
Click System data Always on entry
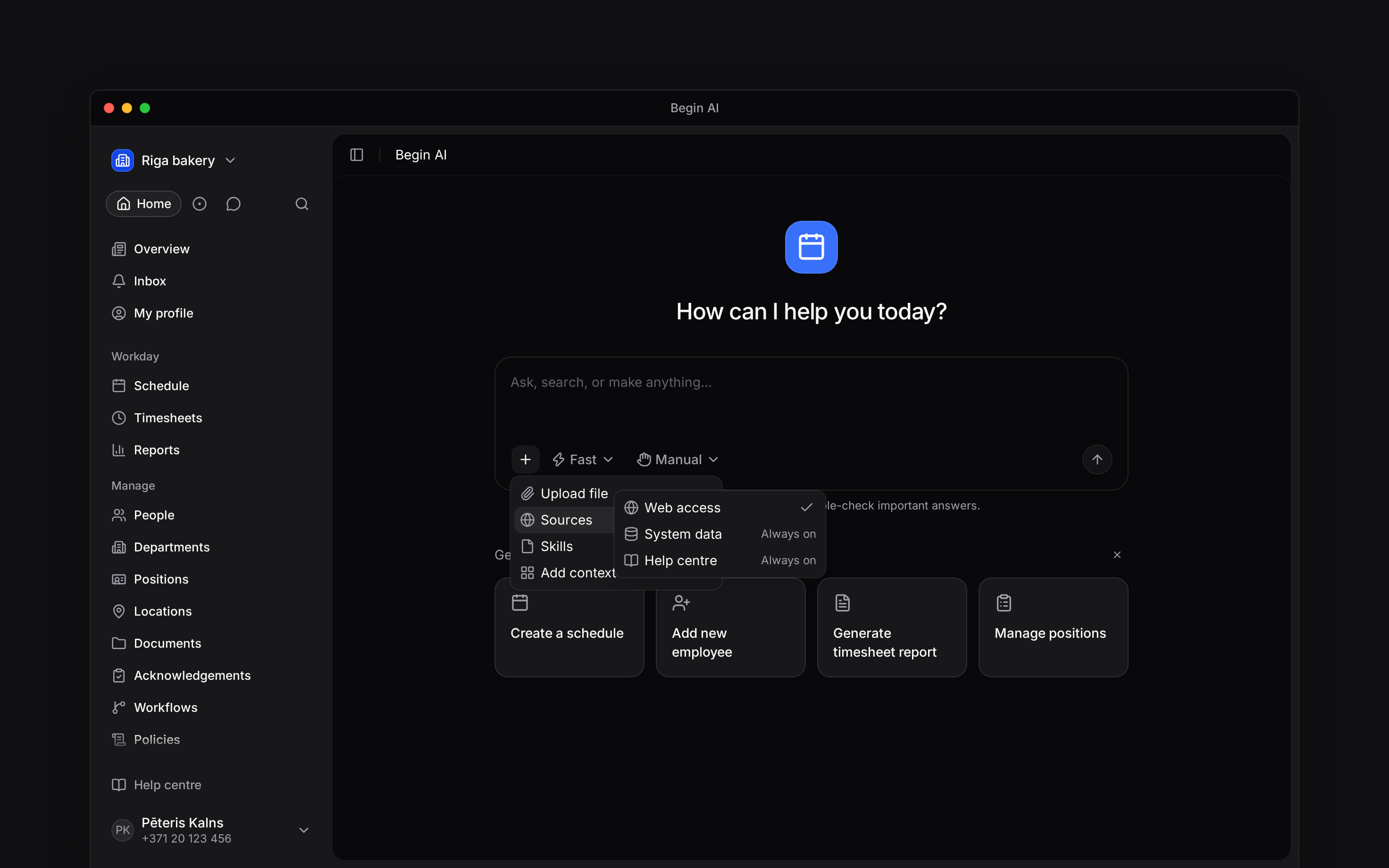(x=720, y=534)
